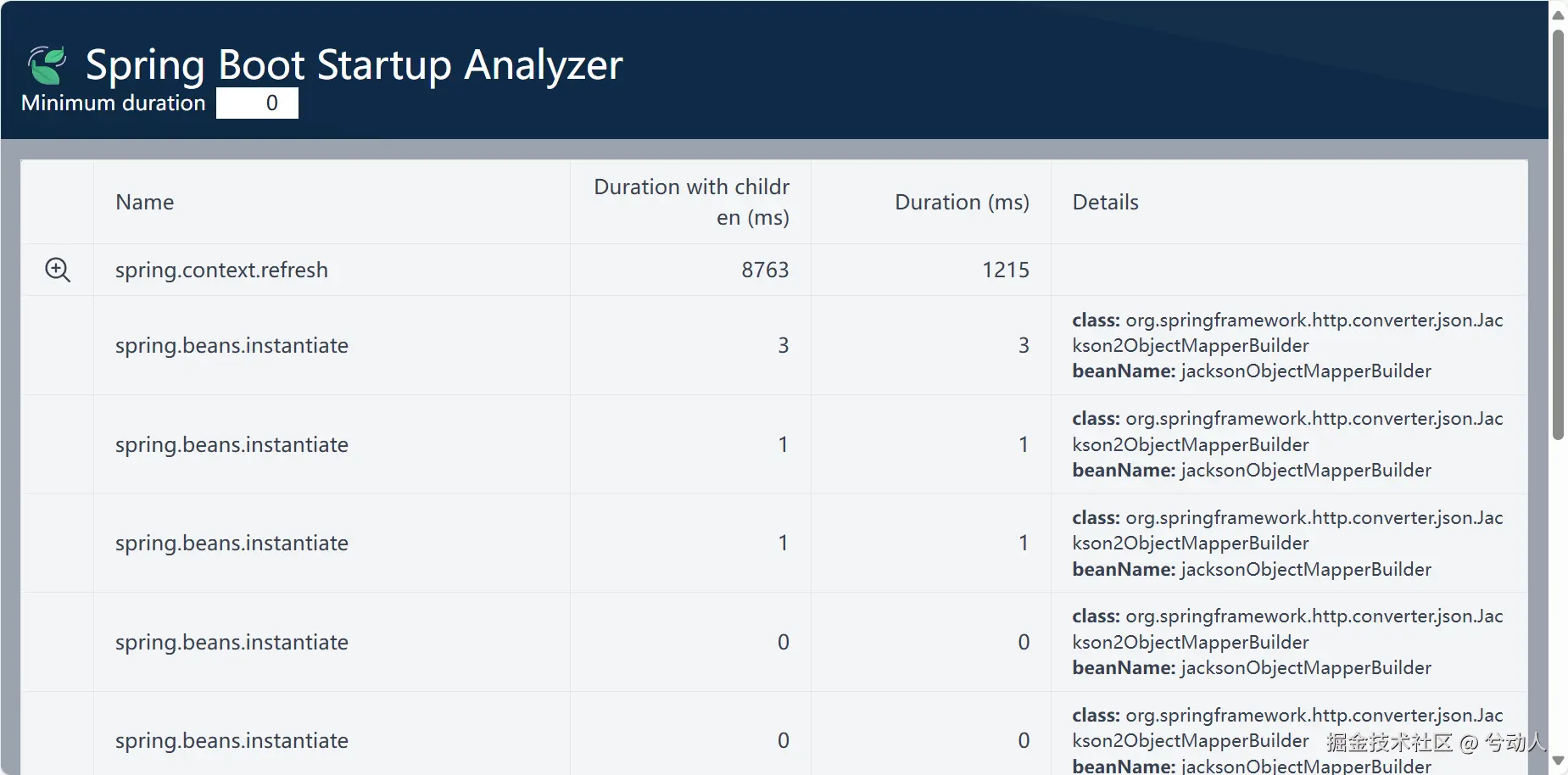1568x775 pixels.
Task: Click the Minimum duration label
Action: (114, 103)
